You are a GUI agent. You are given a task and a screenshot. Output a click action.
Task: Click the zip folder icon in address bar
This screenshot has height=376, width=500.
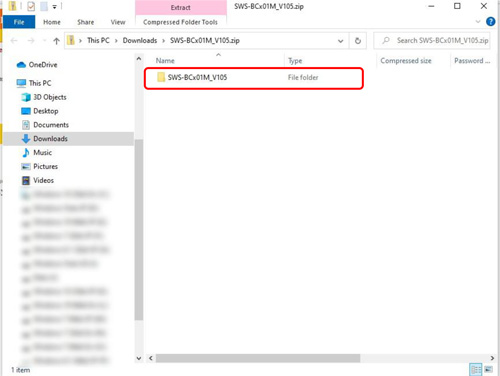tap(71, 40)
